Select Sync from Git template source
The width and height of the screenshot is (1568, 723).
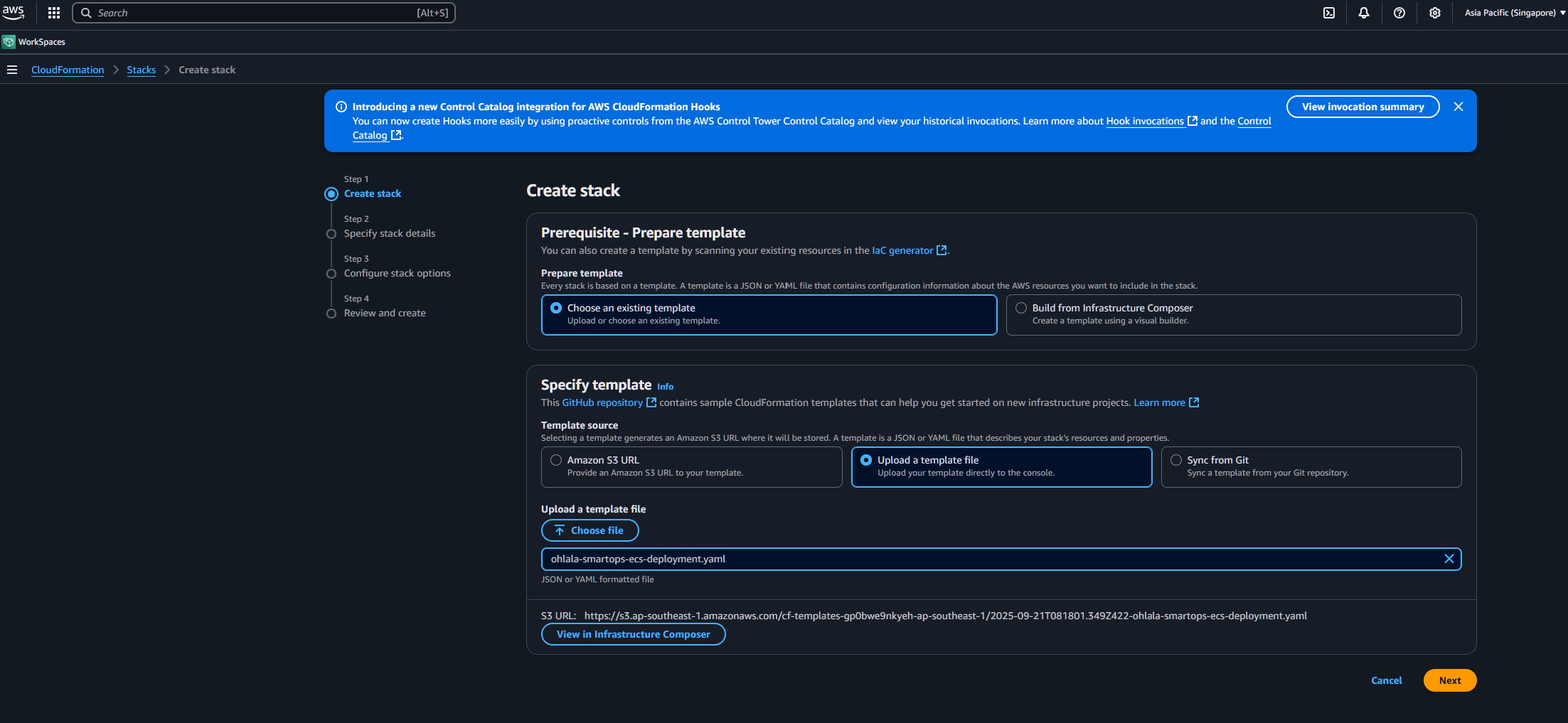click(1176, 460)
